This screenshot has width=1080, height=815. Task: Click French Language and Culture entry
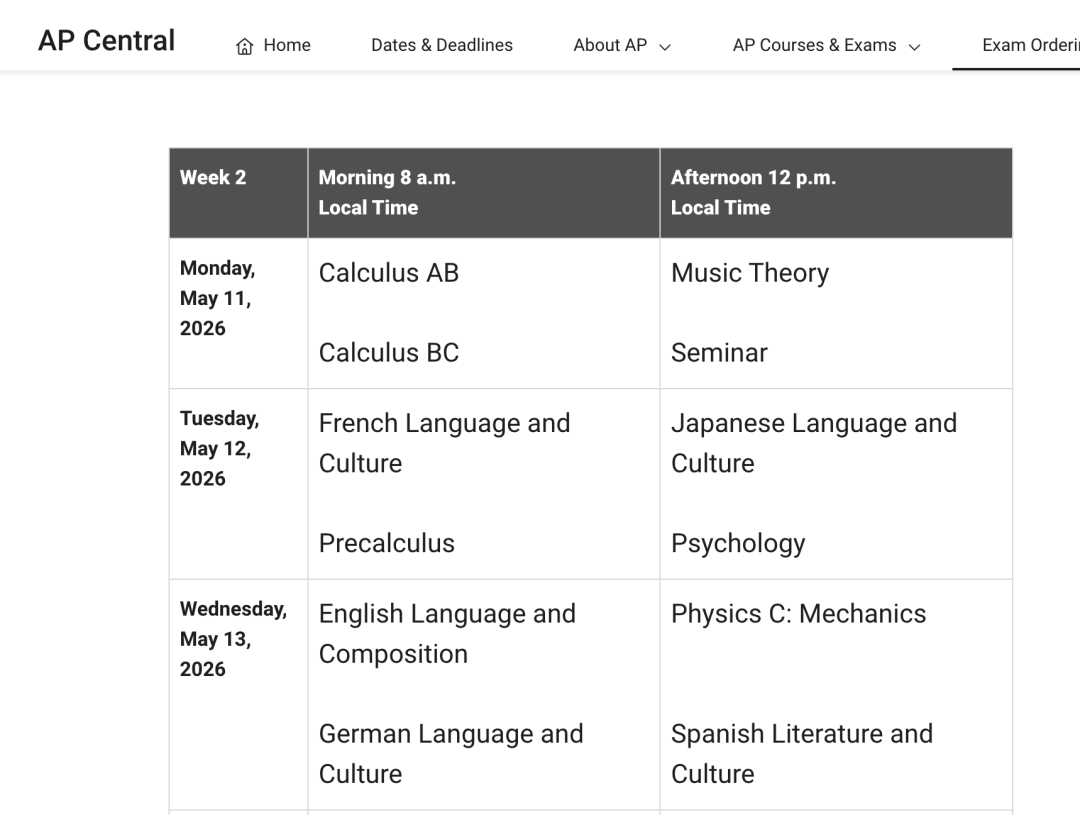pyautogui.click(x=444, y=443)
